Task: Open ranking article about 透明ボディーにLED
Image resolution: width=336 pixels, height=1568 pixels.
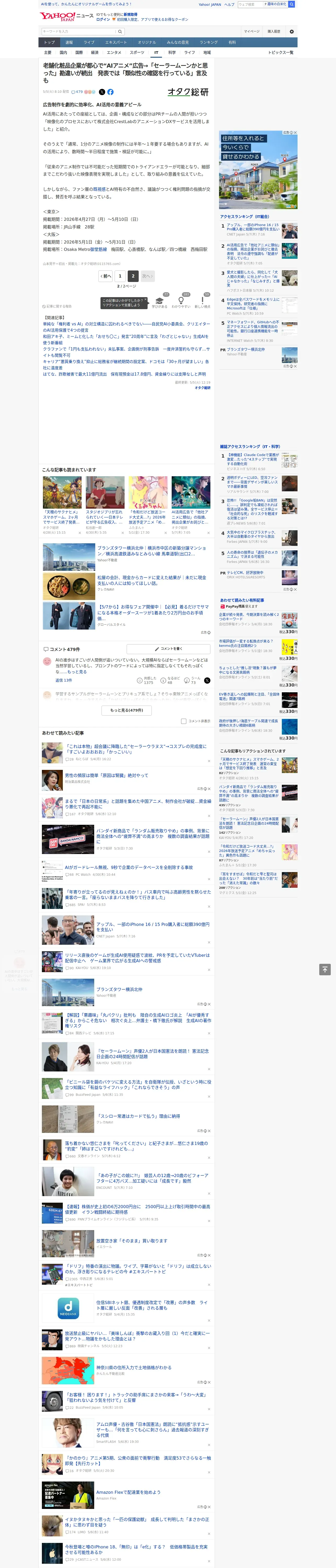Action: pyautogui.click(x=253, y=482)
